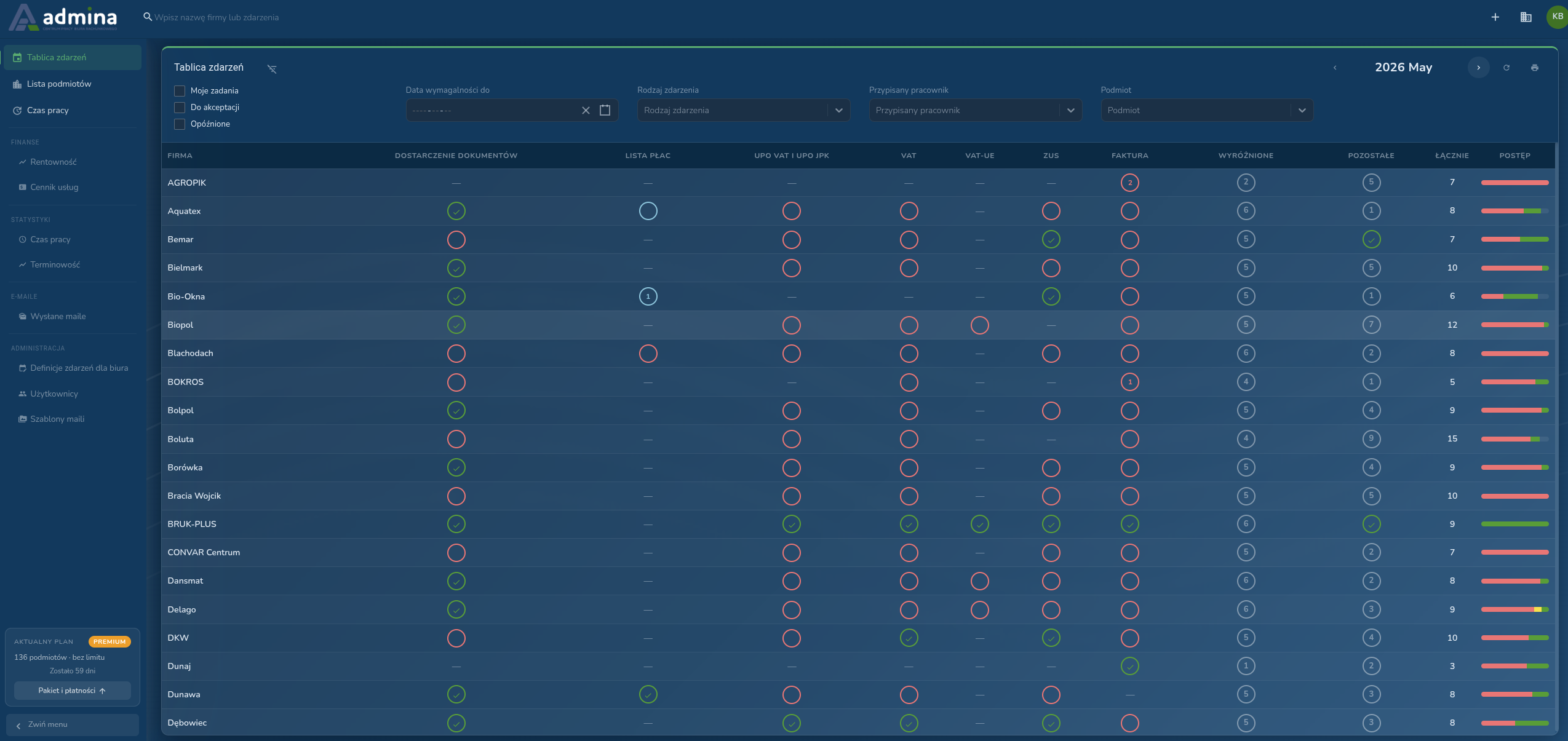1568x741 pixels.
Task: Focus the company search field
Action: (x=217, y=17)
